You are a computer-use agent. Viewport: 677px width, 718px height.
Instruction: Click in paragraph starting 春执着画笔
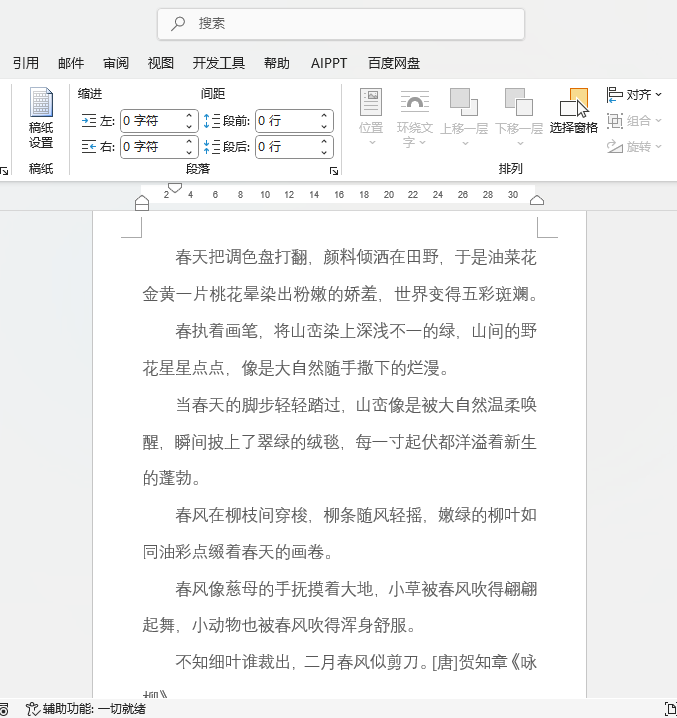[x=339, y=349]
